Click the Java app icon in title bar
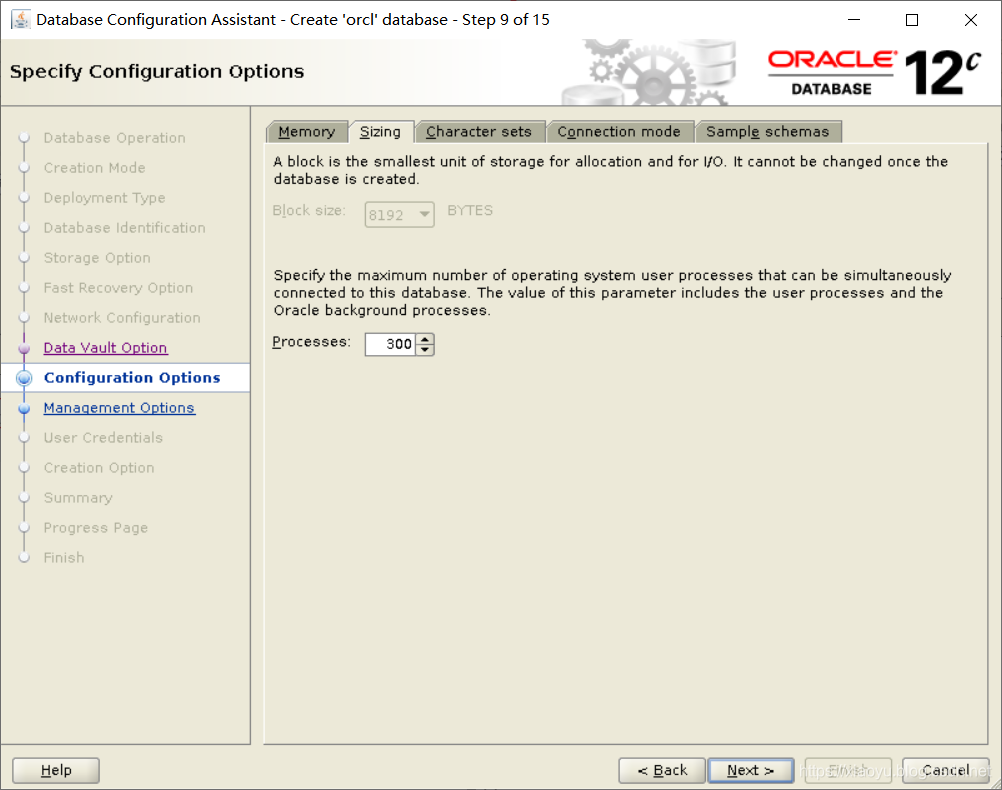1002x790 pixels. [20, 20]
